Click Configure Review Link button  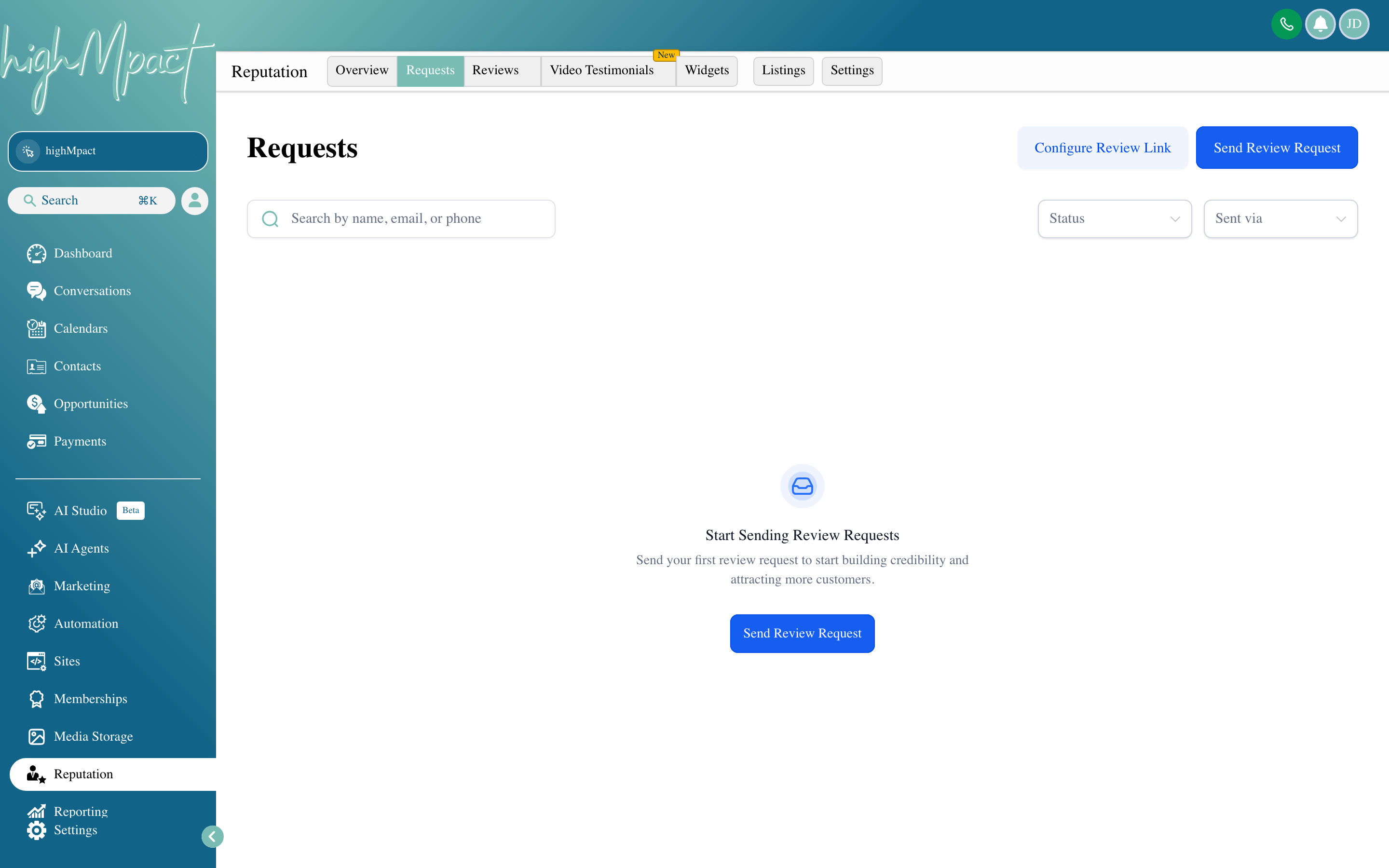click(x=1102, y=148)
